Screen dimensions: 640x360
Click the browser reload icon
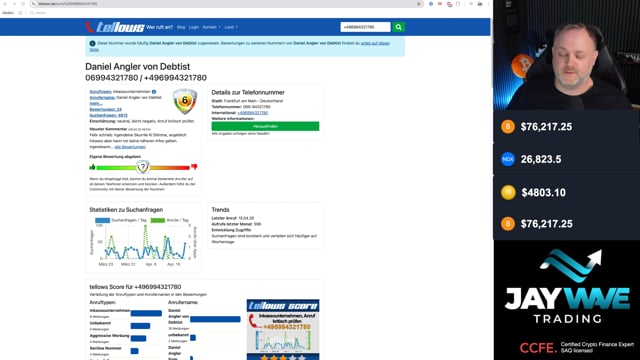pos(23,4)
